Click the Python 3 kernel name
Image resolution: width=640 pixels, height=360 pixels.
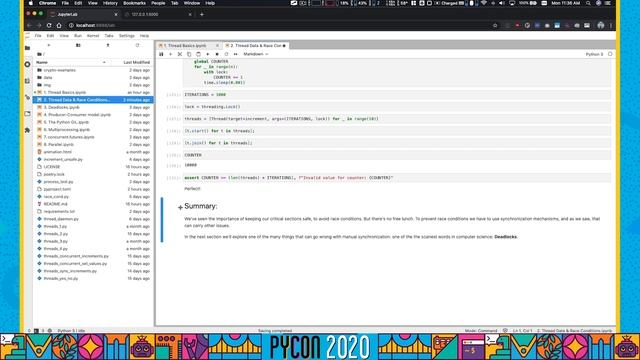[x=594, y=54]
